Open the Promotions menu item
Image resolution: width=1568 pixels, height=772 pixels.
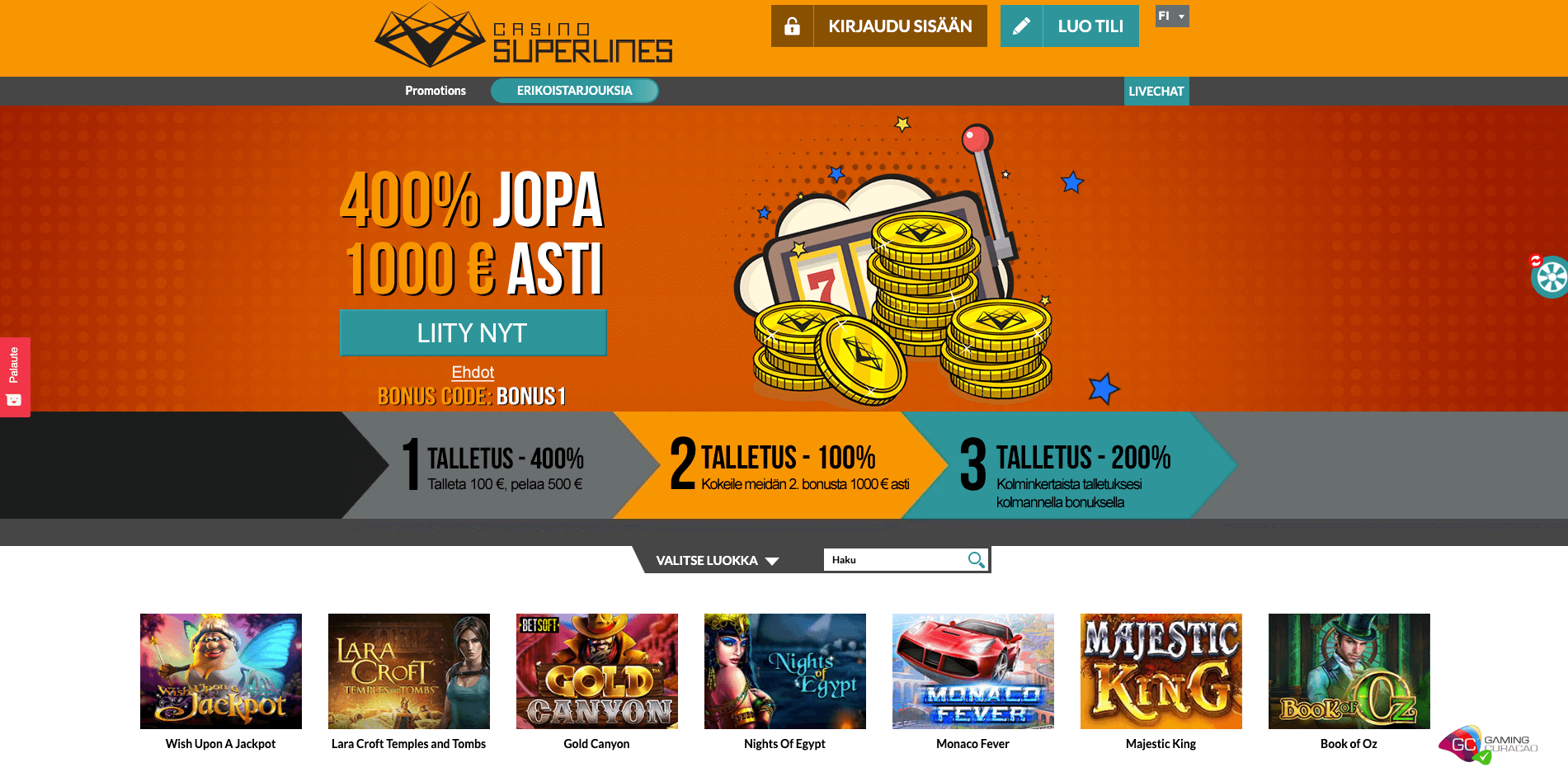tap(436, 91)
